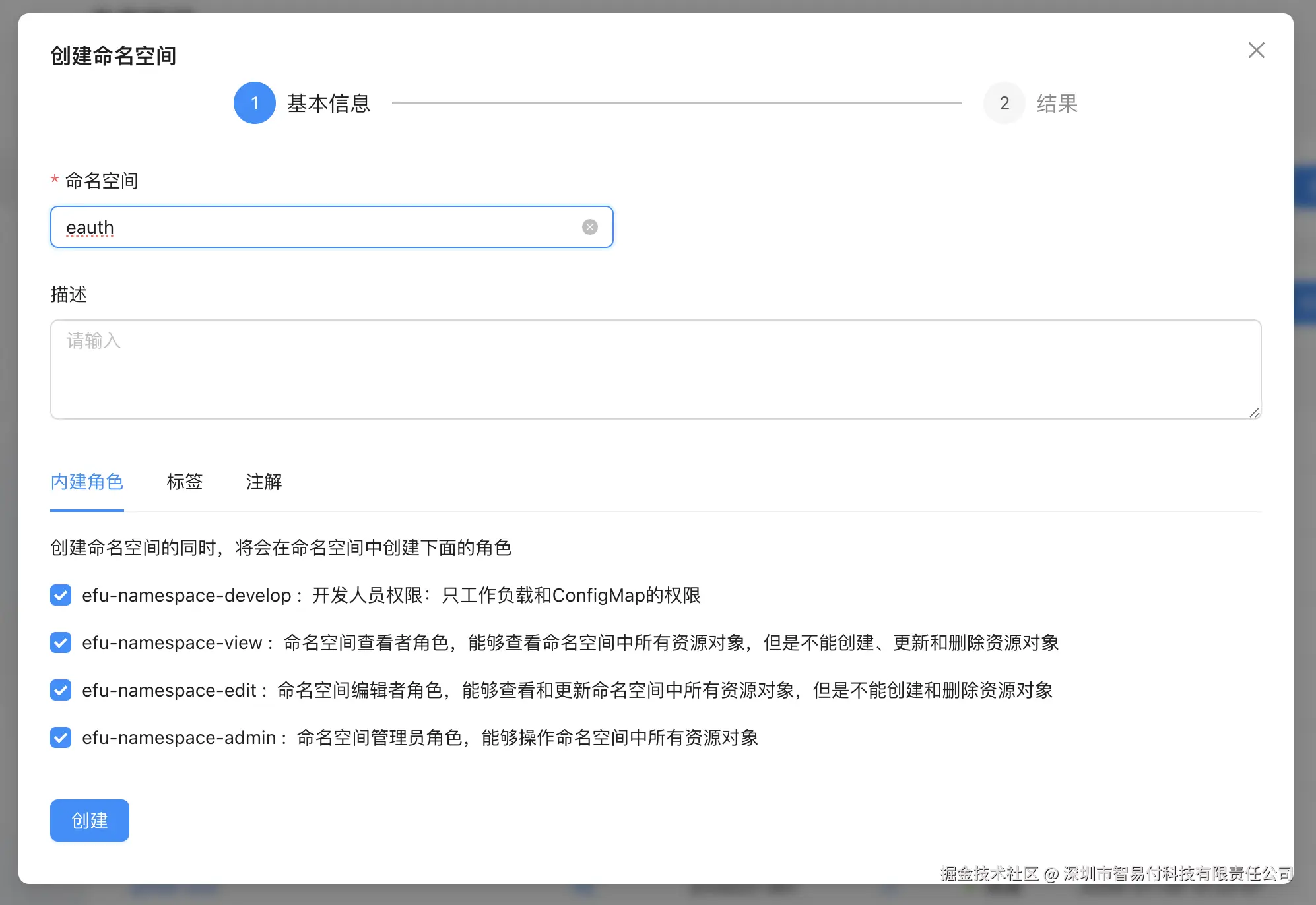1316x905 pixels.
Task: Toggle the efu-namespace-admin checkbox
Action: (60, 738)
